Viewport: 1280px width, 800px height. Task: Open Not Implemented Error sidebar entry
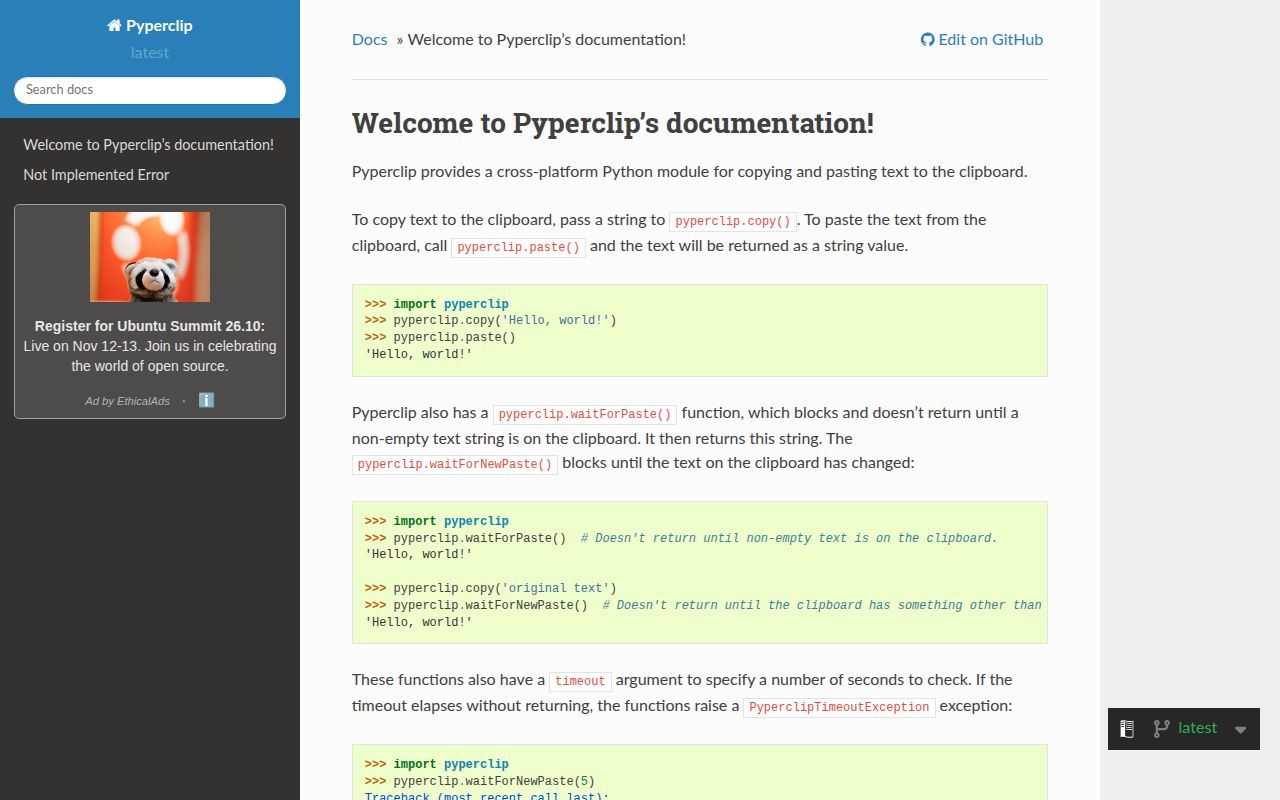[x=150, y=175]
